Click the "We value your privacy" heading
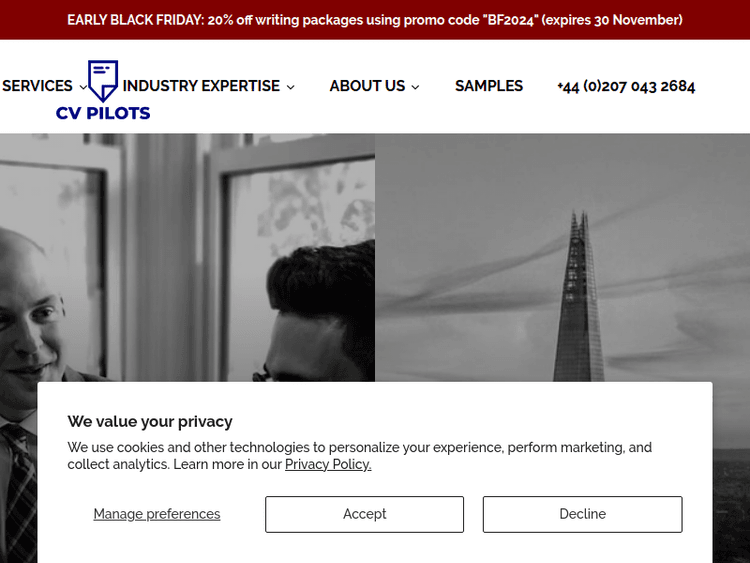The width and height of the screenshot is (750, 563). 150,421
